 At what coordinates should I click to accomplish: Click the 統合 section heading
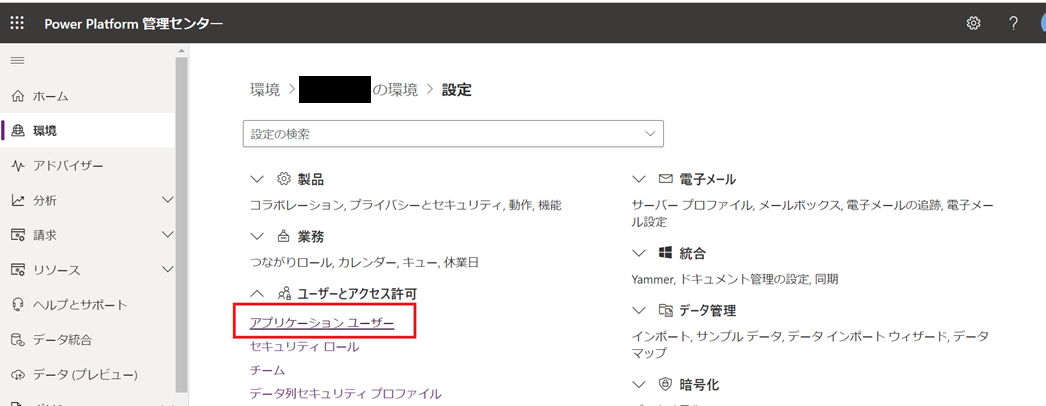tap(692, 253)
